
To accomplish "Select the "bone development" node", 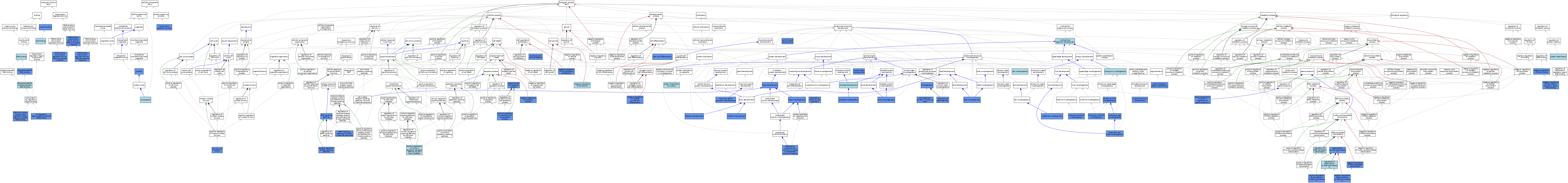I will point(869,85).
